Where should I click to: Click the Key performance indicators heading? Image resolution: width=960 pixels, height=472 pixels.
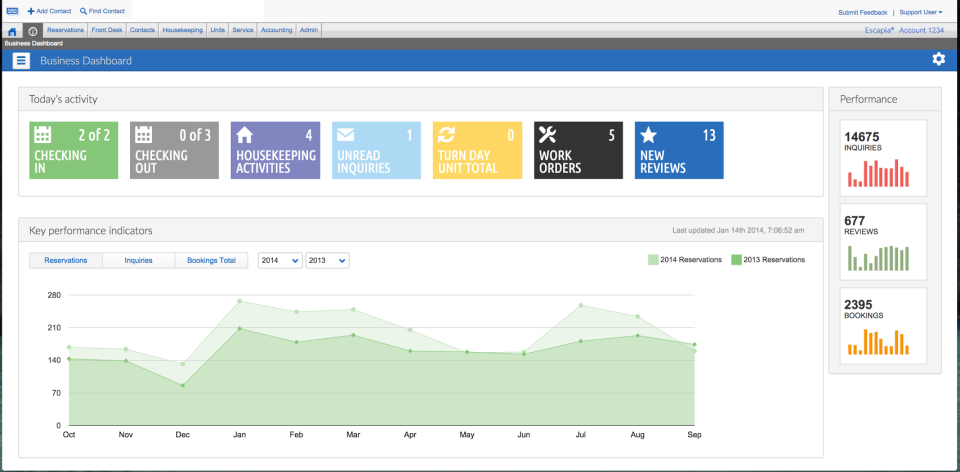coord(91,231)
